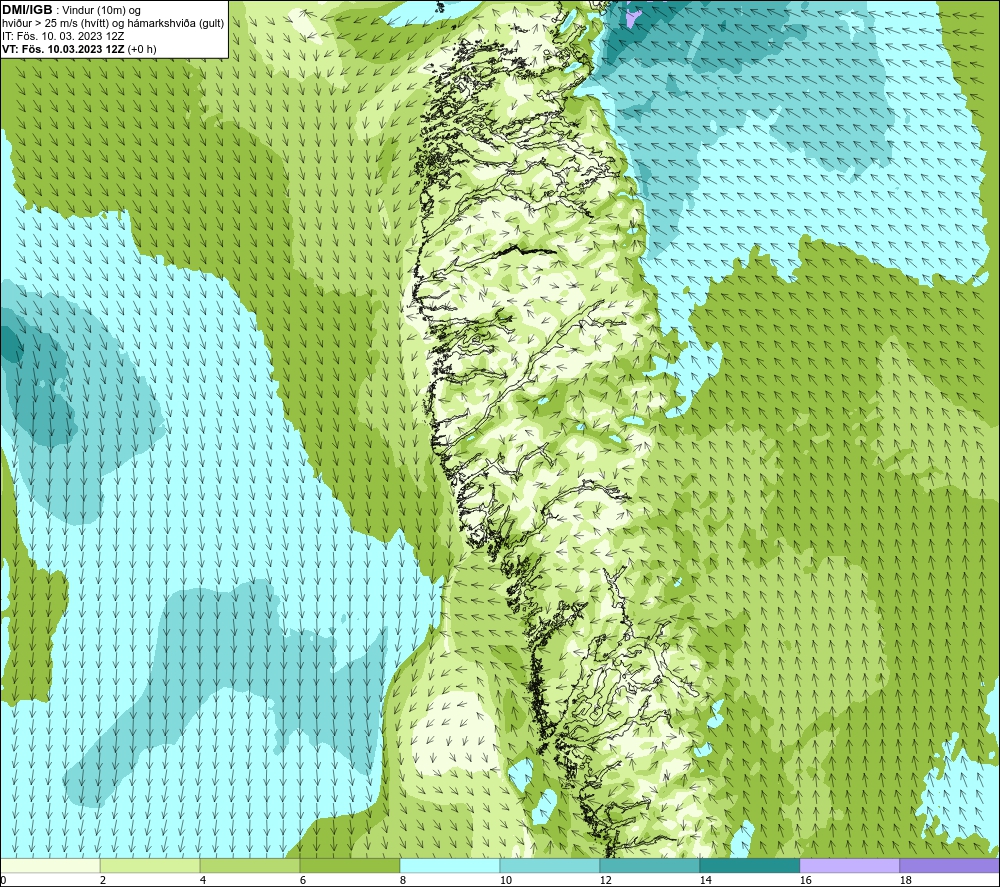Viewport: 1000px width, 887px height.
Task: Click the DMI/IGB title text
Action: (27, 10)
